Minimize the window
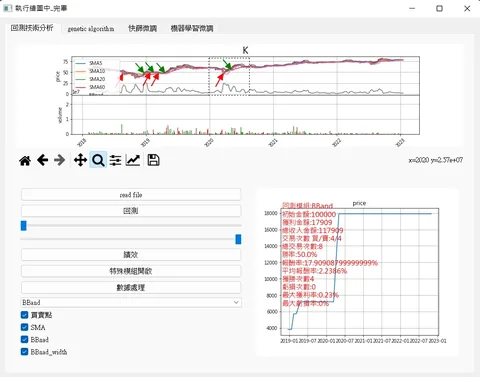The height and width of the screenshot is (377, 480). point(412,8)
